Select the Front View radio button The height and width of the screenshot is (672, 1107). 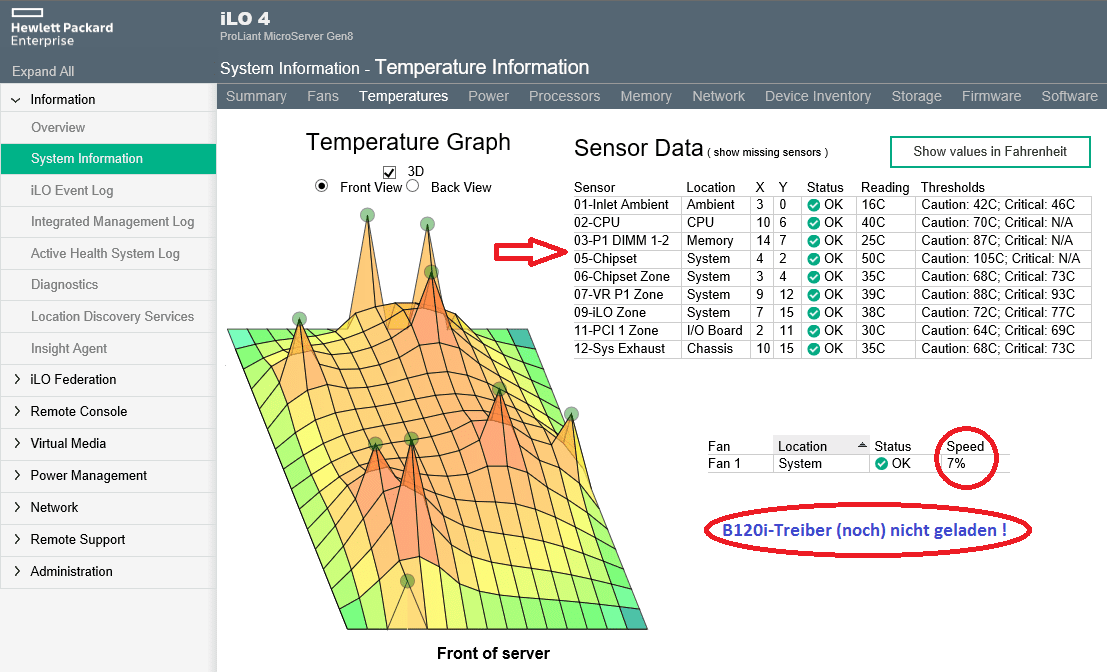pyautogui.click(x=321, y=186)
